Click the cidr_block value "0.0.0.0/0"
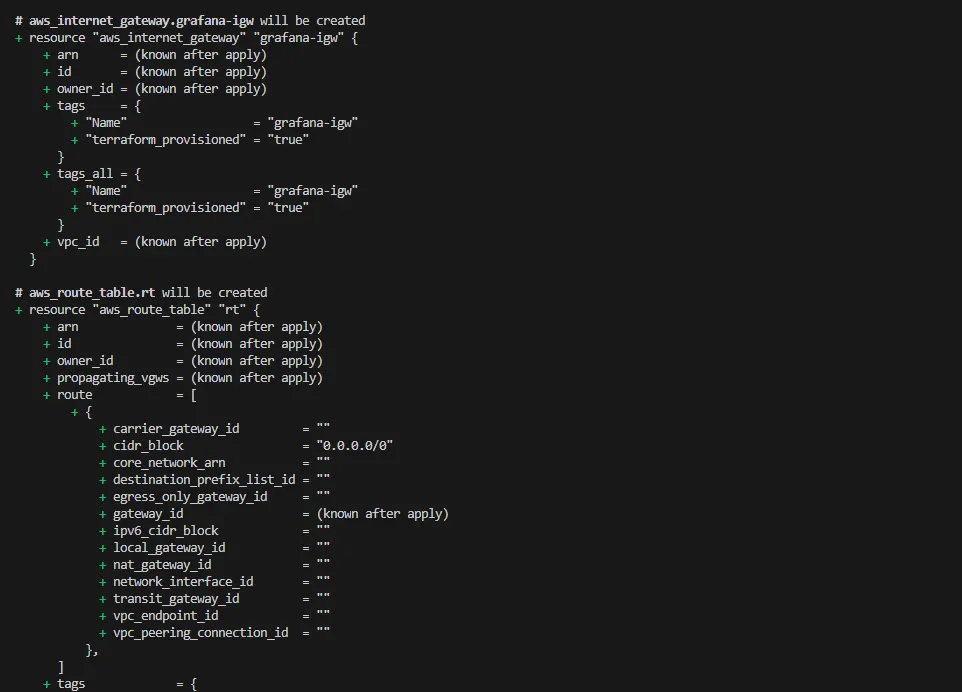 (x=354, y=445)
